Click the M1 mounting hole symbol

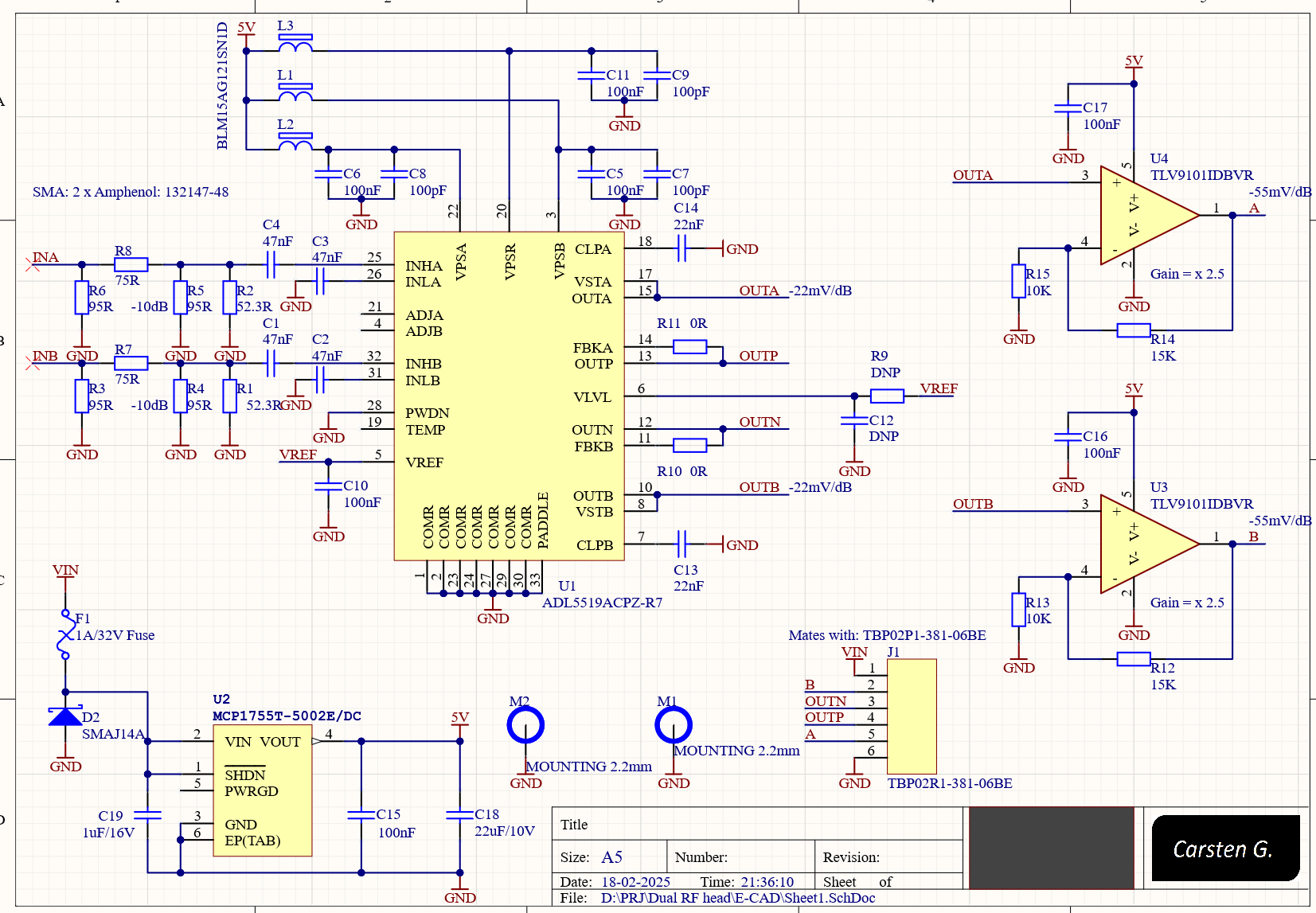pyautogui.click(x=674, y=725)
